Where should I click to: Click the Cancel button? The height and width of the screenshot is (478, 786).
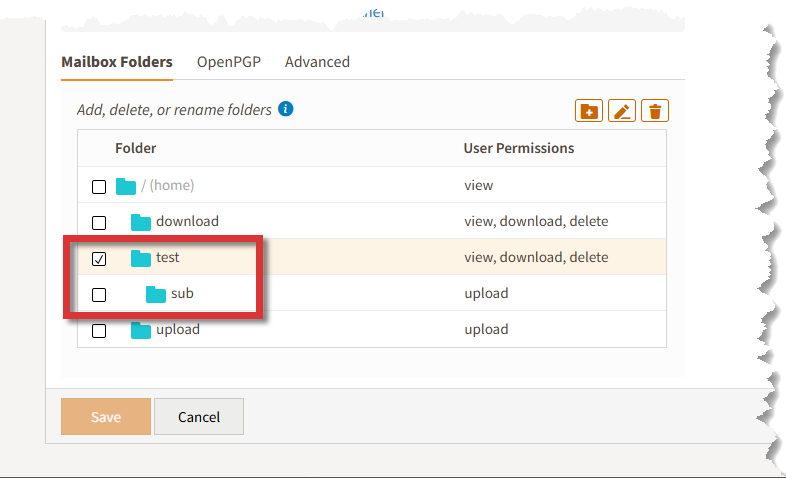tap(199, 416)
